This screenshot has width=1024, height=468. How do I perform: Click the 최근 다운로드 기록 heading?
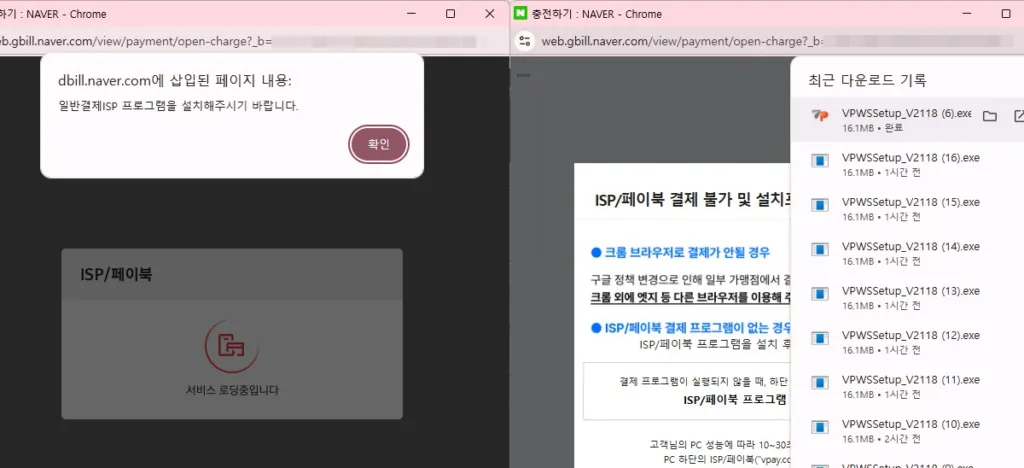(x=867, y=80)
